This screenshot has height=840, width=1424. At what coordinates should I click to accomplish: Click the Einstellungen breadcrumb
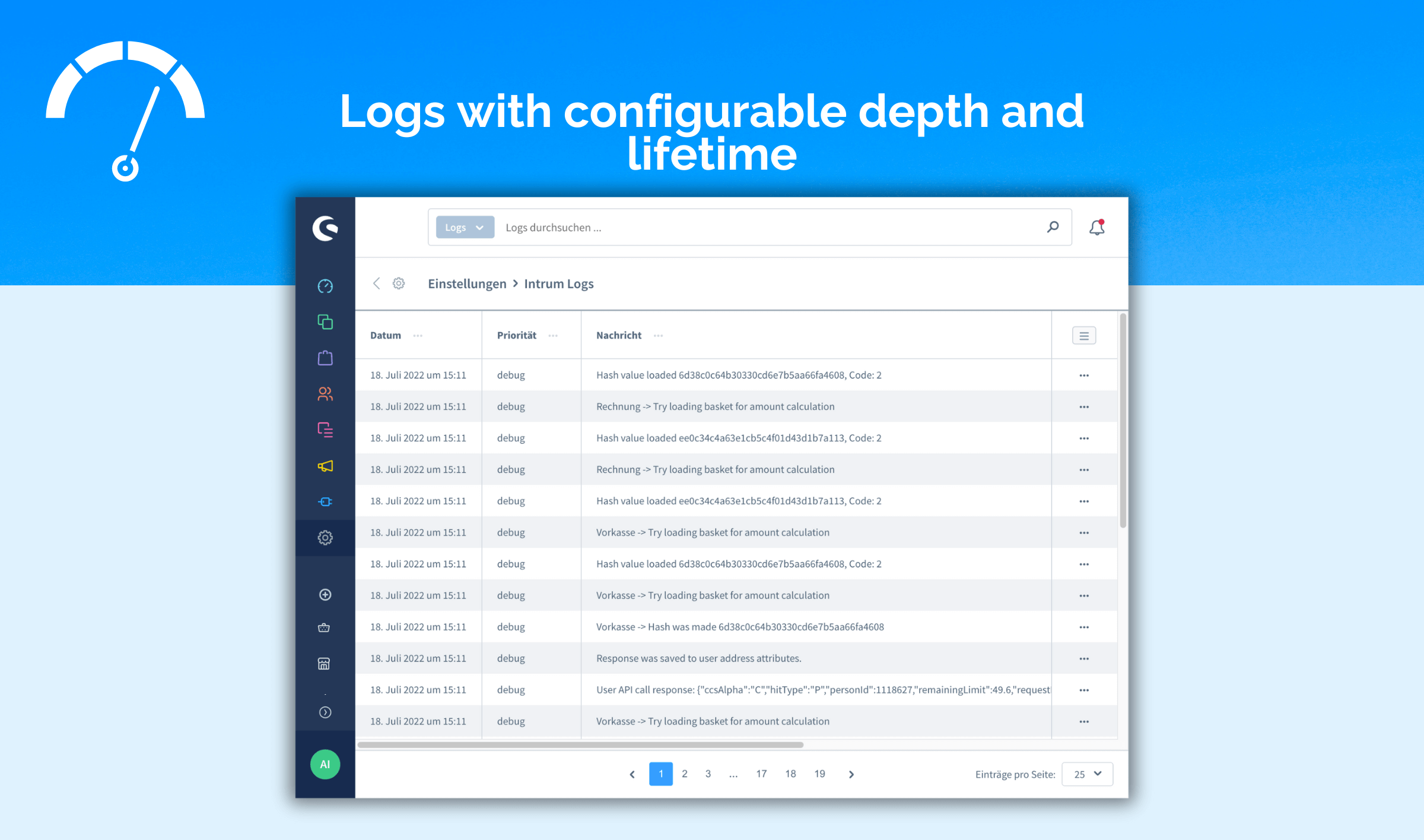pos(467,284)
